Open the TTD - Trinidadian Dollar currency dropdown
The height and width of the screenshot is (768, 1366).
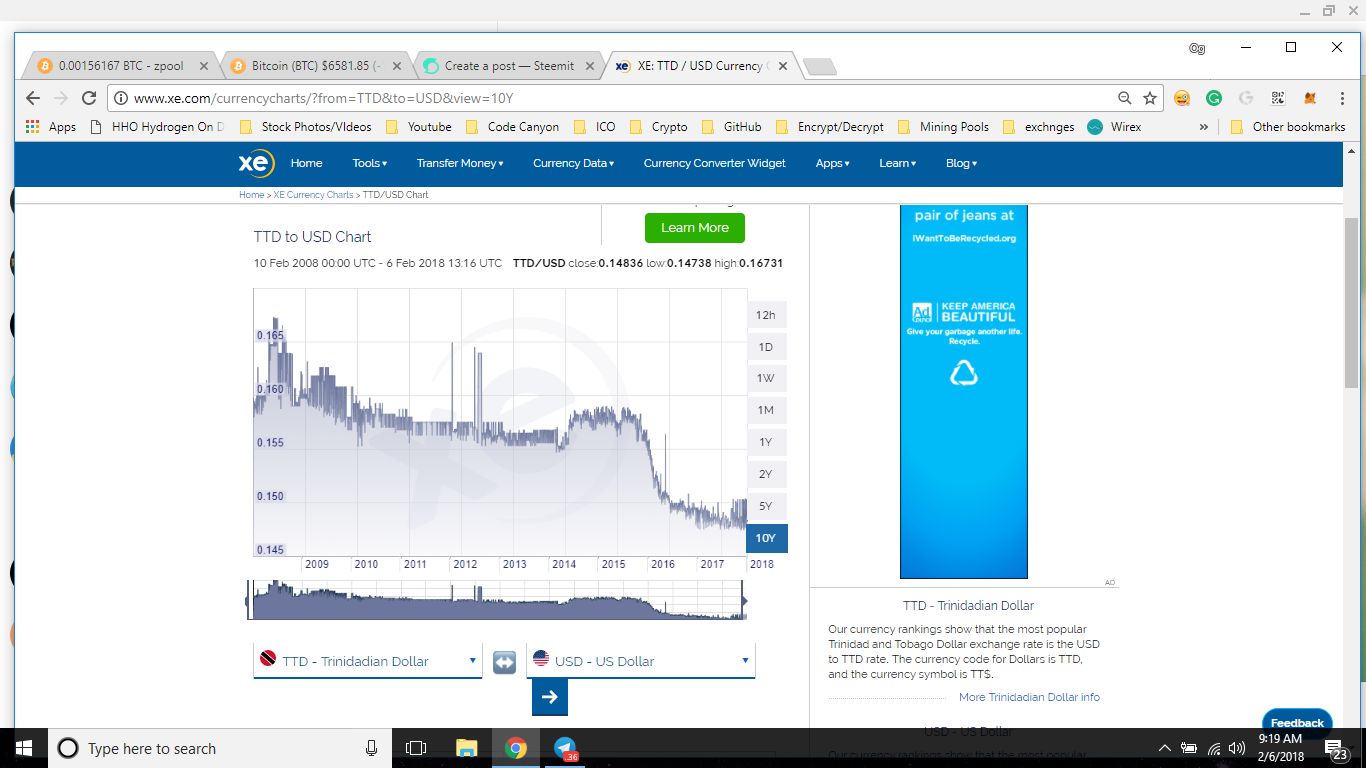[368, 661]
